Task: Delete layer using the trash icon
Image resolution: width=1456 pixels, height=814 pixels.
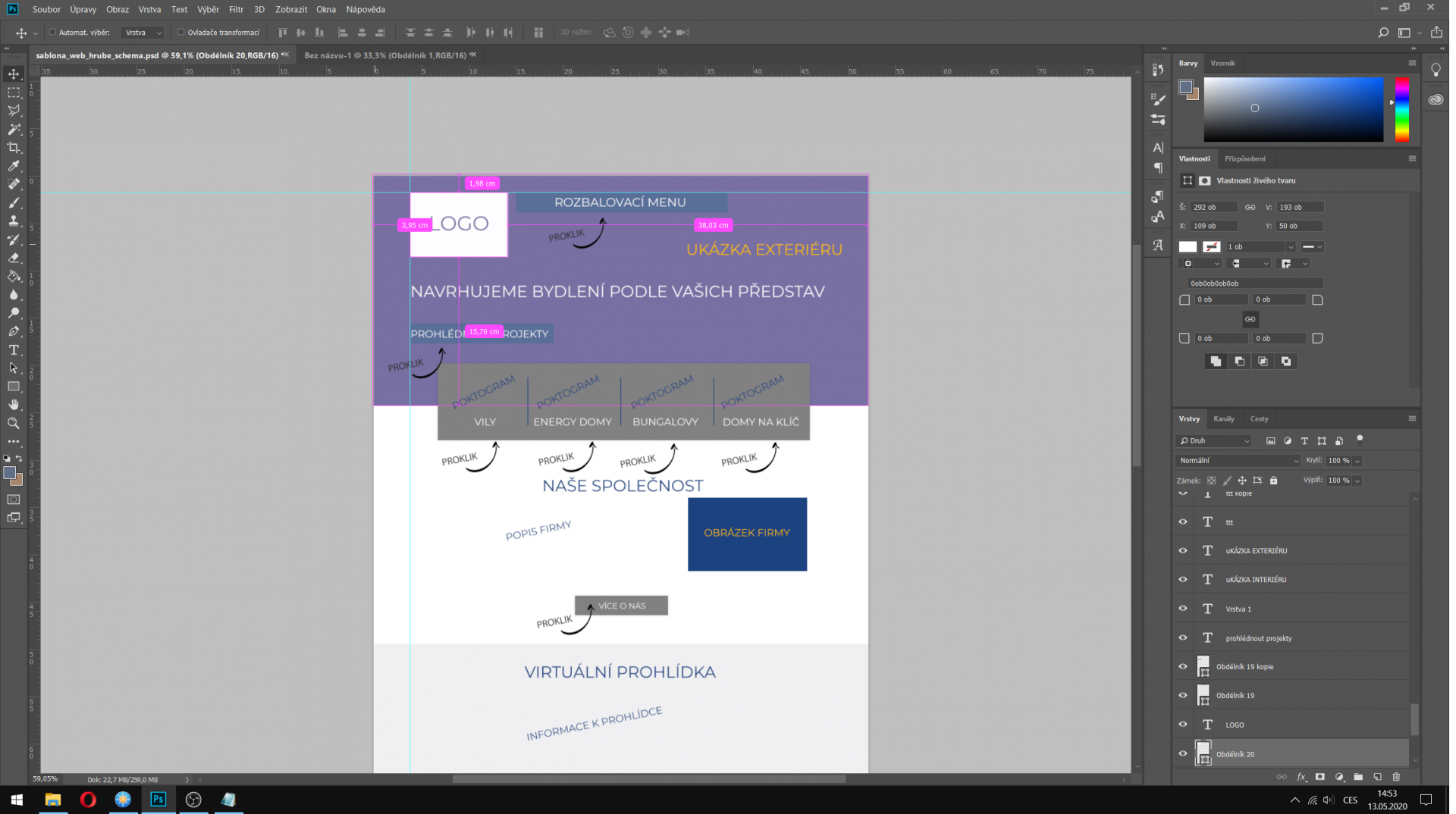Action: point(1396,777)
